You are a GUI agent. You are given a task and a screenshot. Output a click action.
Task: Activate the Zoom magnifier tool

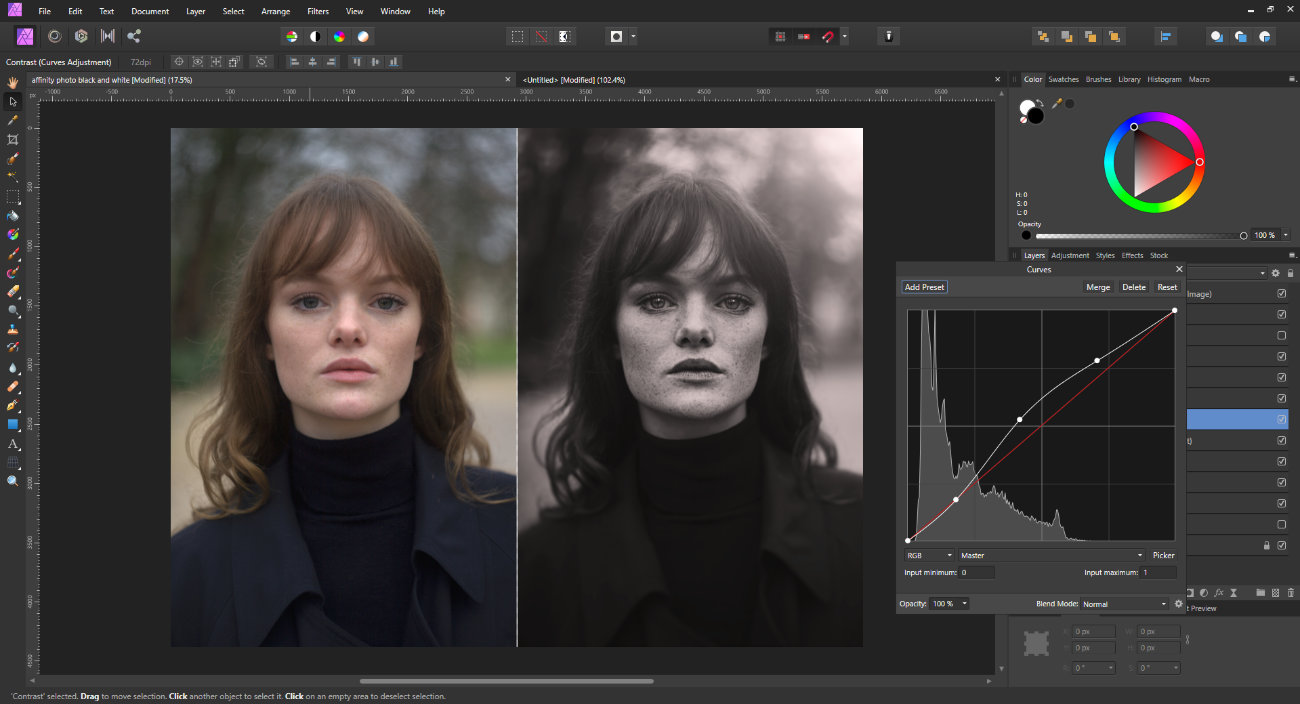coord(13,481)
